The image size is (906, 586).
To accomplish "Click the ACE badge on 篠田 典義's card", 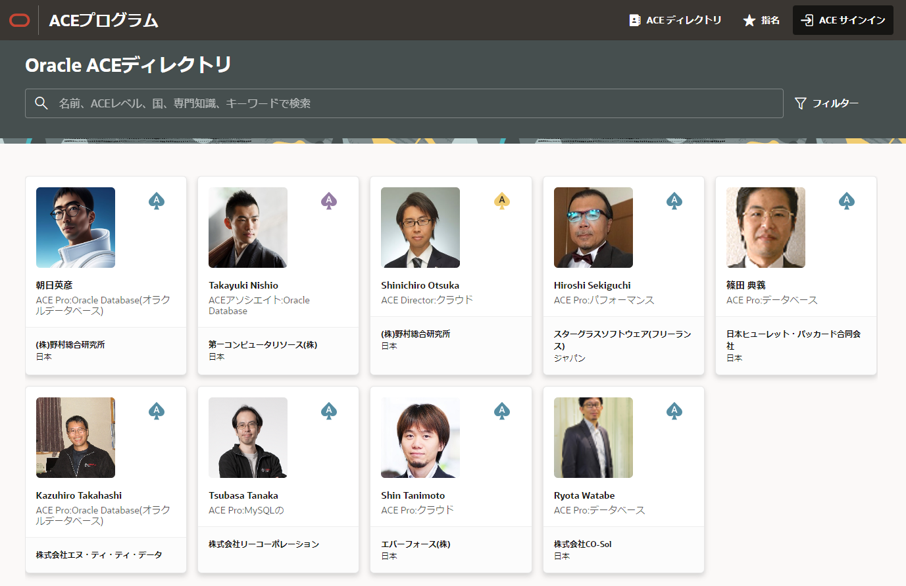I will [846, 201].
